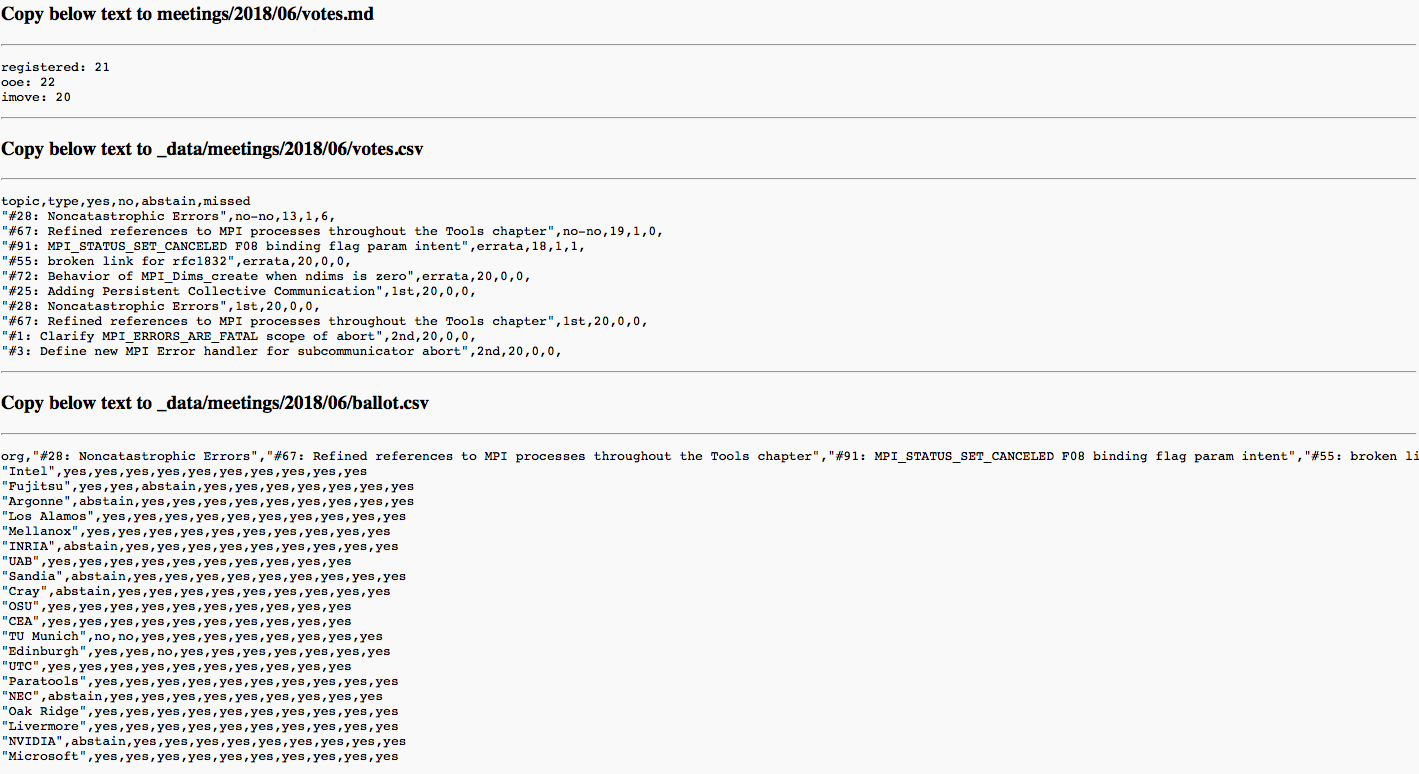Click the heading about meetings/2018/06/votes.md

188,14
